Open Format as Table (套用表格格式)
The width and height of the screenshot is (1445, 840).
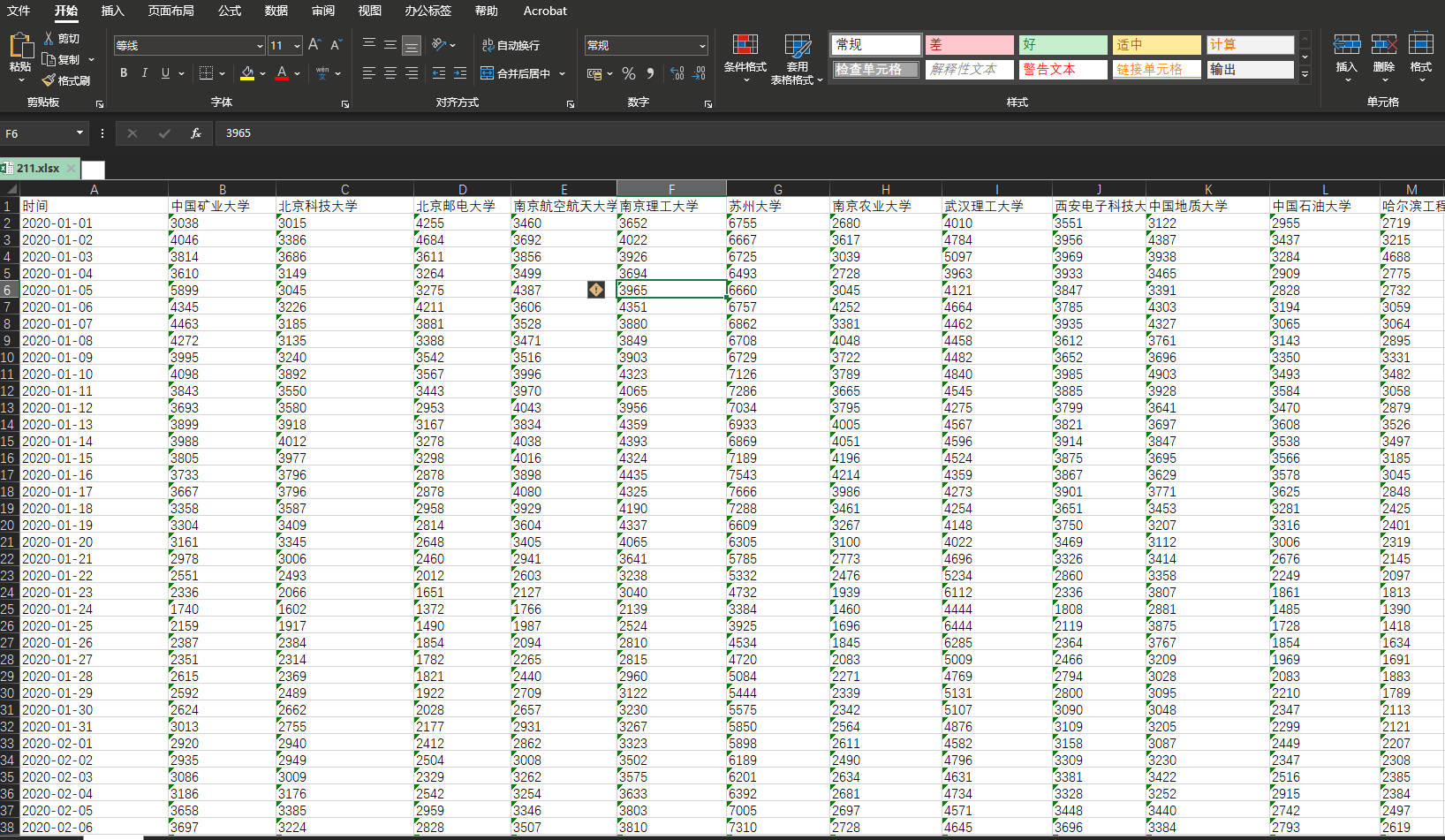797,60
